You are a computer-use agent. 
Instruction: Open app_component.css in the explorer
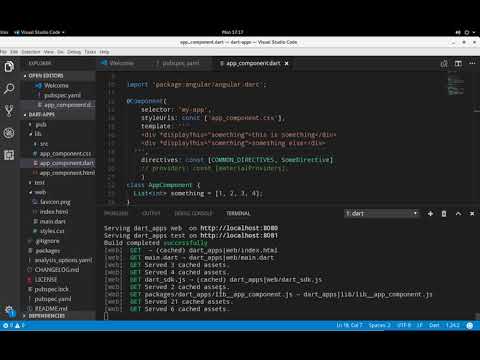pyautogui.click(x=65, y=154)
